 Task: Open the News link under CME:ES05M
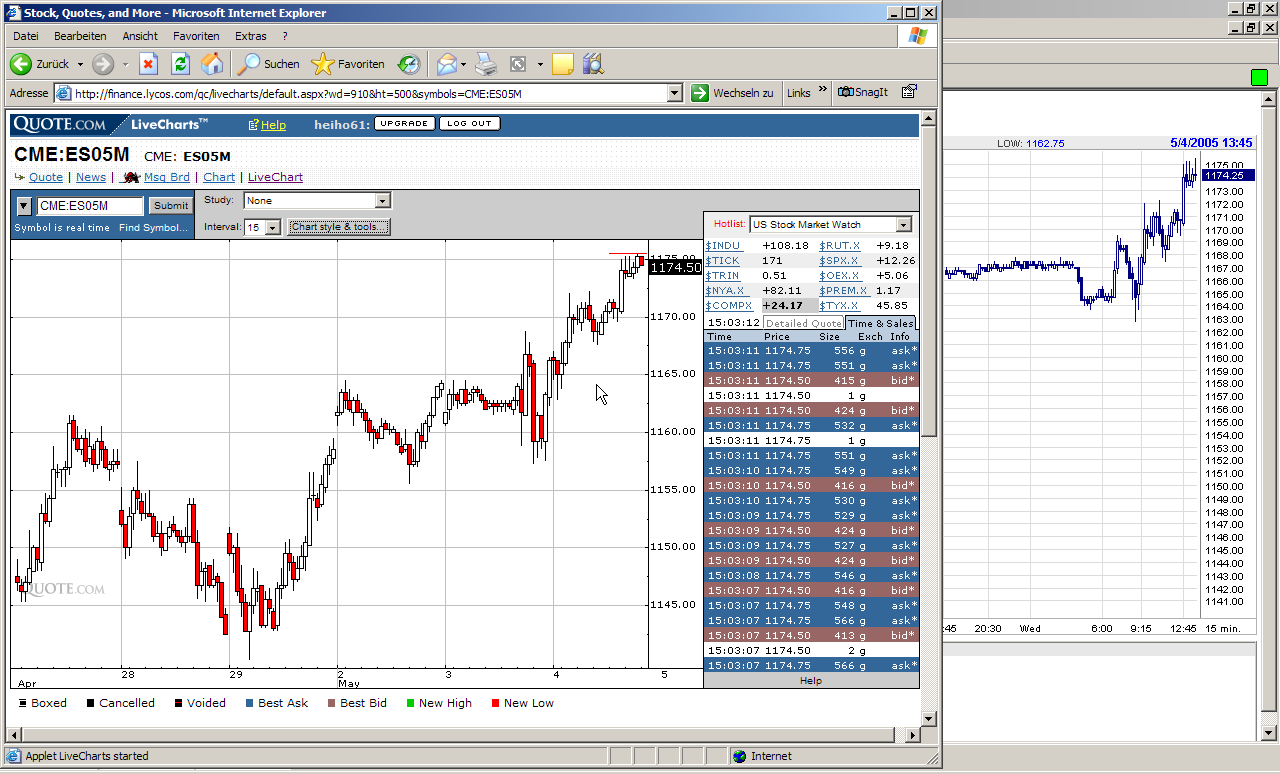91,177
